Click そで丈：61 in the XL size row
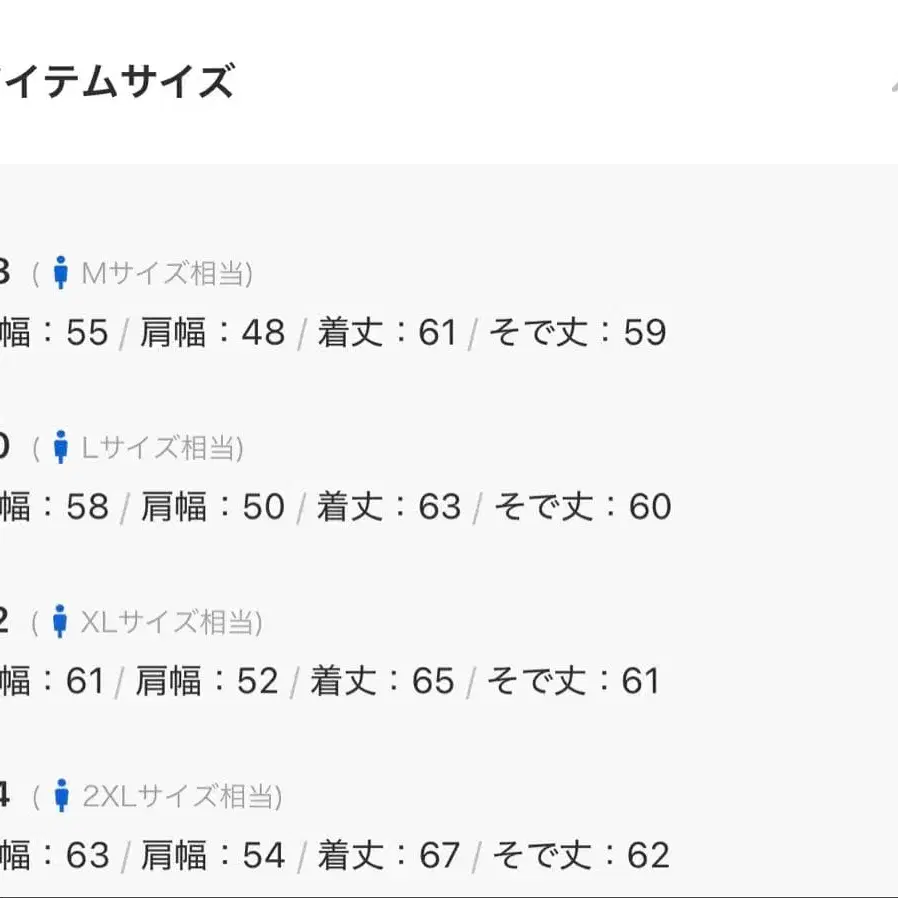The width and height of the screenshot is (898, 898). click(x=573, y=681)
